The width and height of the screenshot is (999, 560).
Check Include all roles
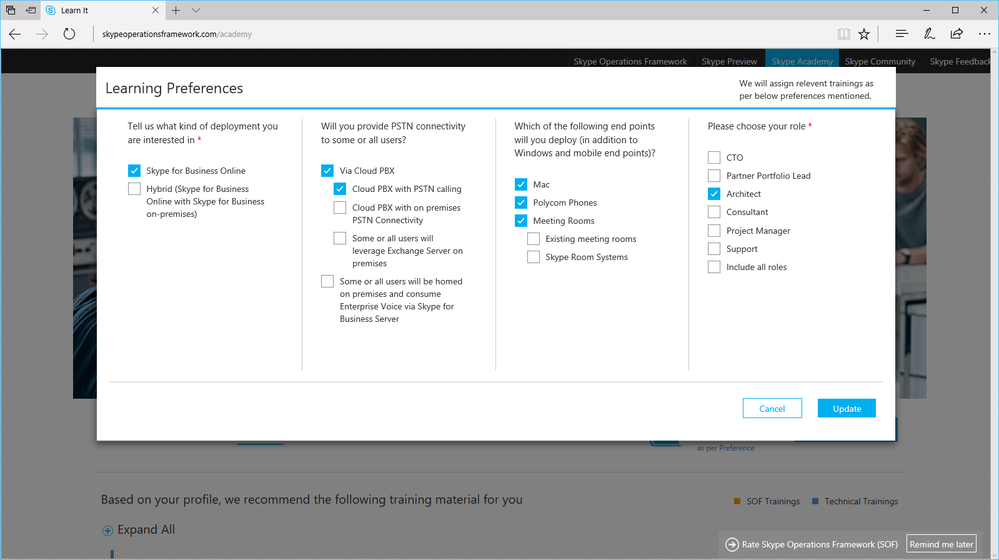click(714, 267)
